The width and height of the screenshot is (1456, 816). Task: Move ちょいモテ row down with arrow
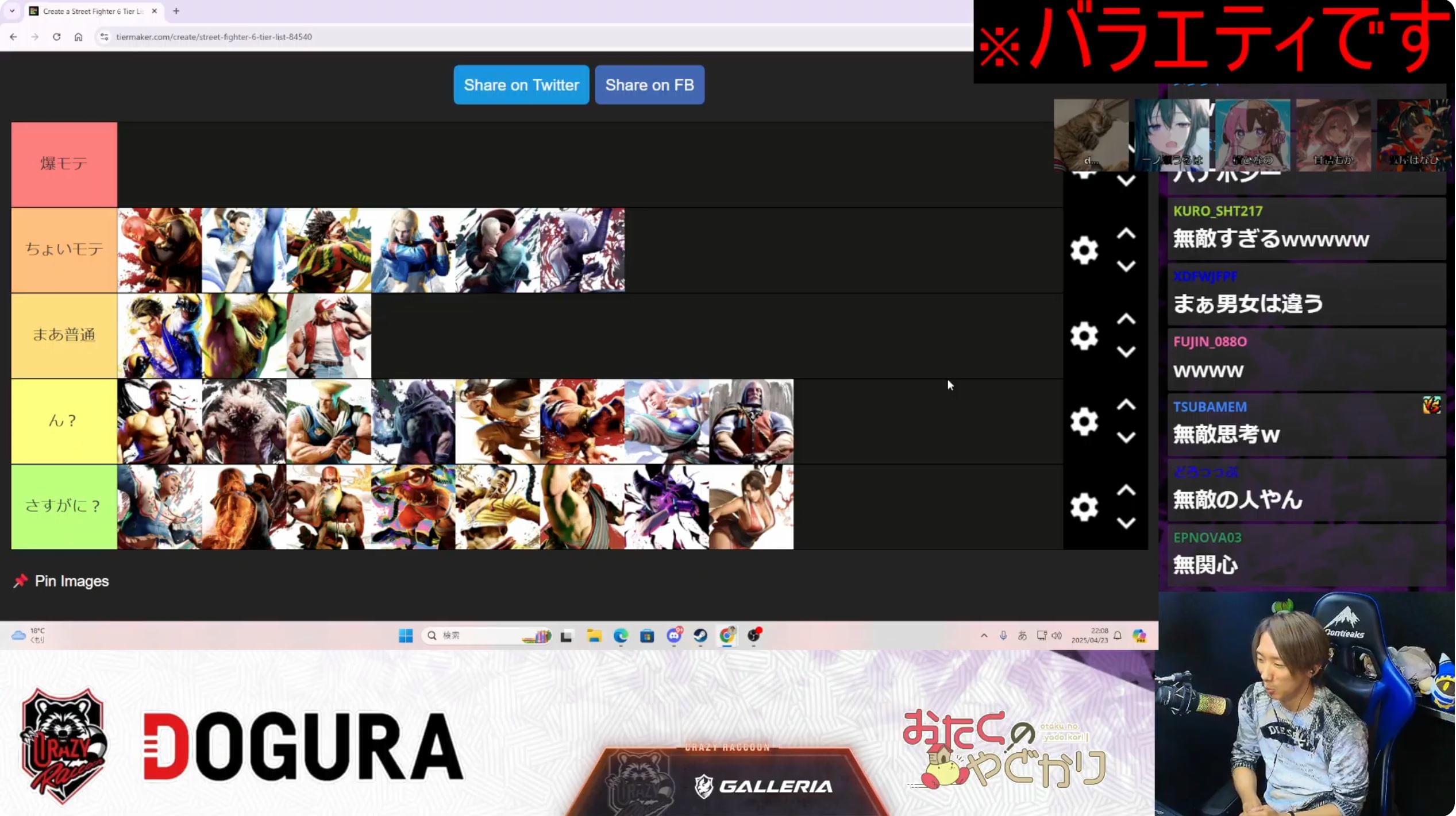tap(1126, 266)
